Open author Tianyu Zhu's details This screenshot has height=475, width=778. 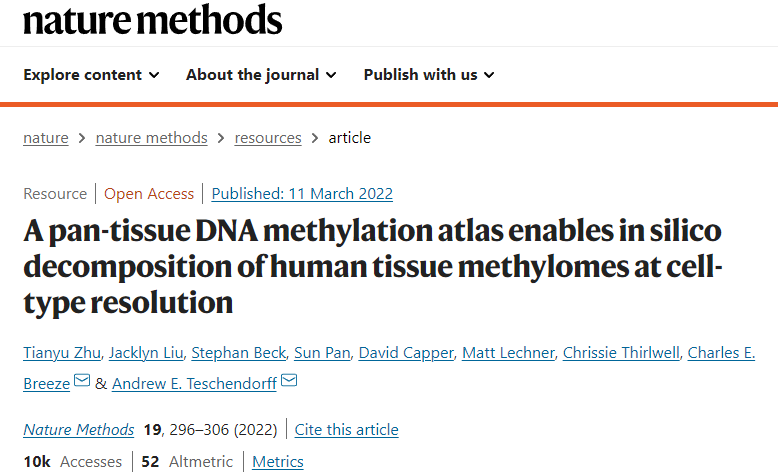[x=62, y=352]
